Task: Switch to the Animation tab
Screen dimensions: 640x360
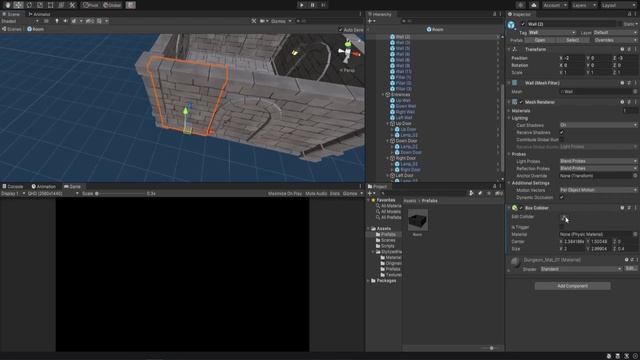Action: (44, 187)
